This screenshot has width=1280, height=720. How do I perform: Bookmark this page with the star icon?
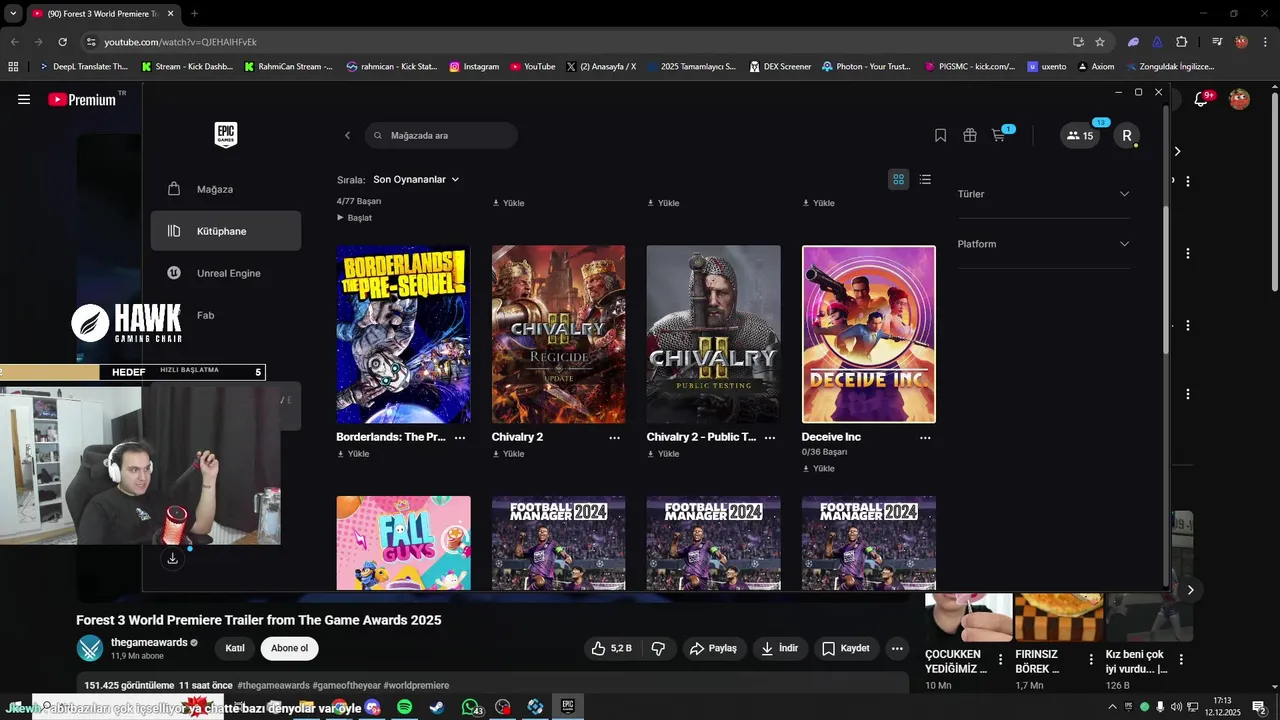pyautogui.click(x=1100, y=42)
